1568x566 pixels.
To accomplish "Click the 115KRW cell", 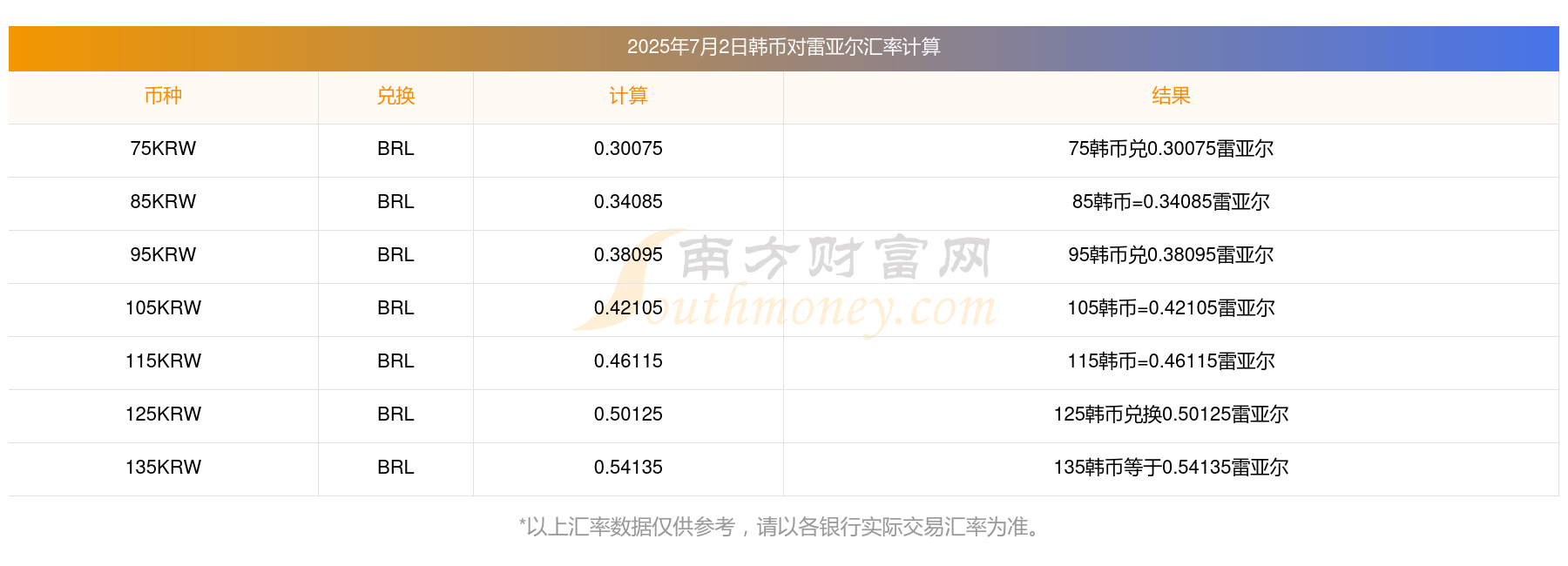I will tap(163, 361).
